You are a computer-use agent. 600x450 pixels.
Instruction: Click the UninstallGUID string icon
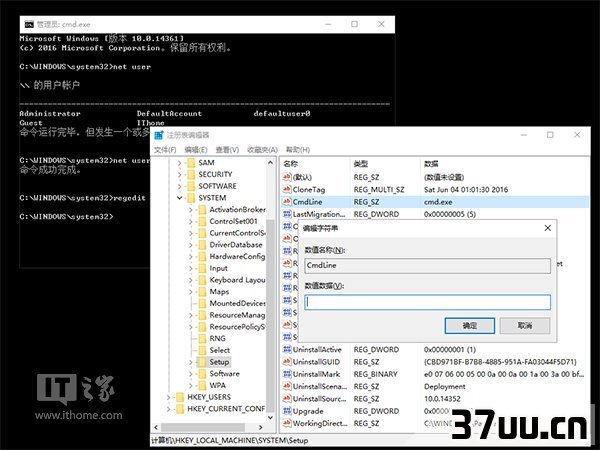point(287,362)
